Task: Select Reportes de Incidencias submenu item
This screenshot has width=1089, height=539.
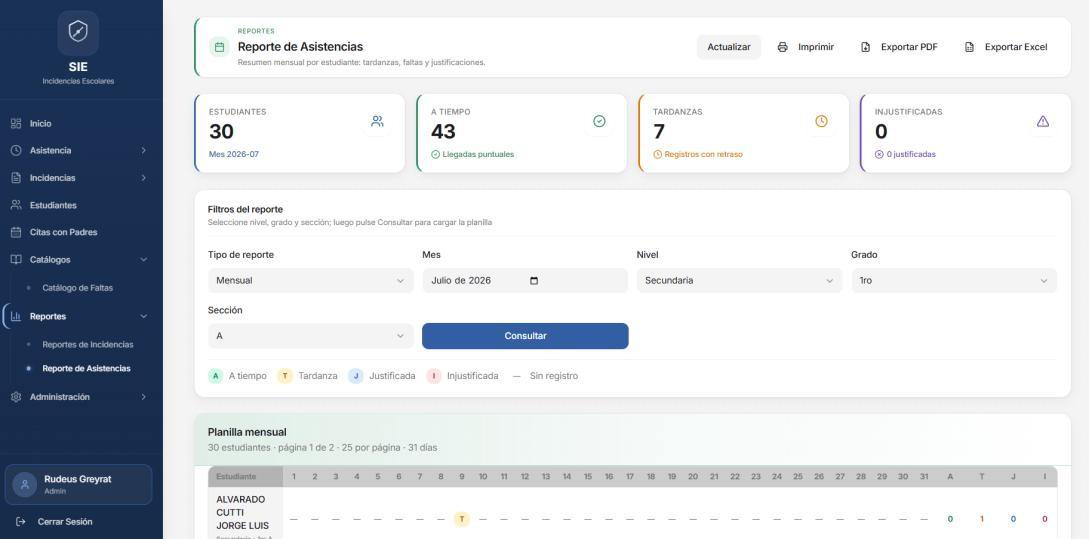Action: pyautogui.click(x=88, y=345)
